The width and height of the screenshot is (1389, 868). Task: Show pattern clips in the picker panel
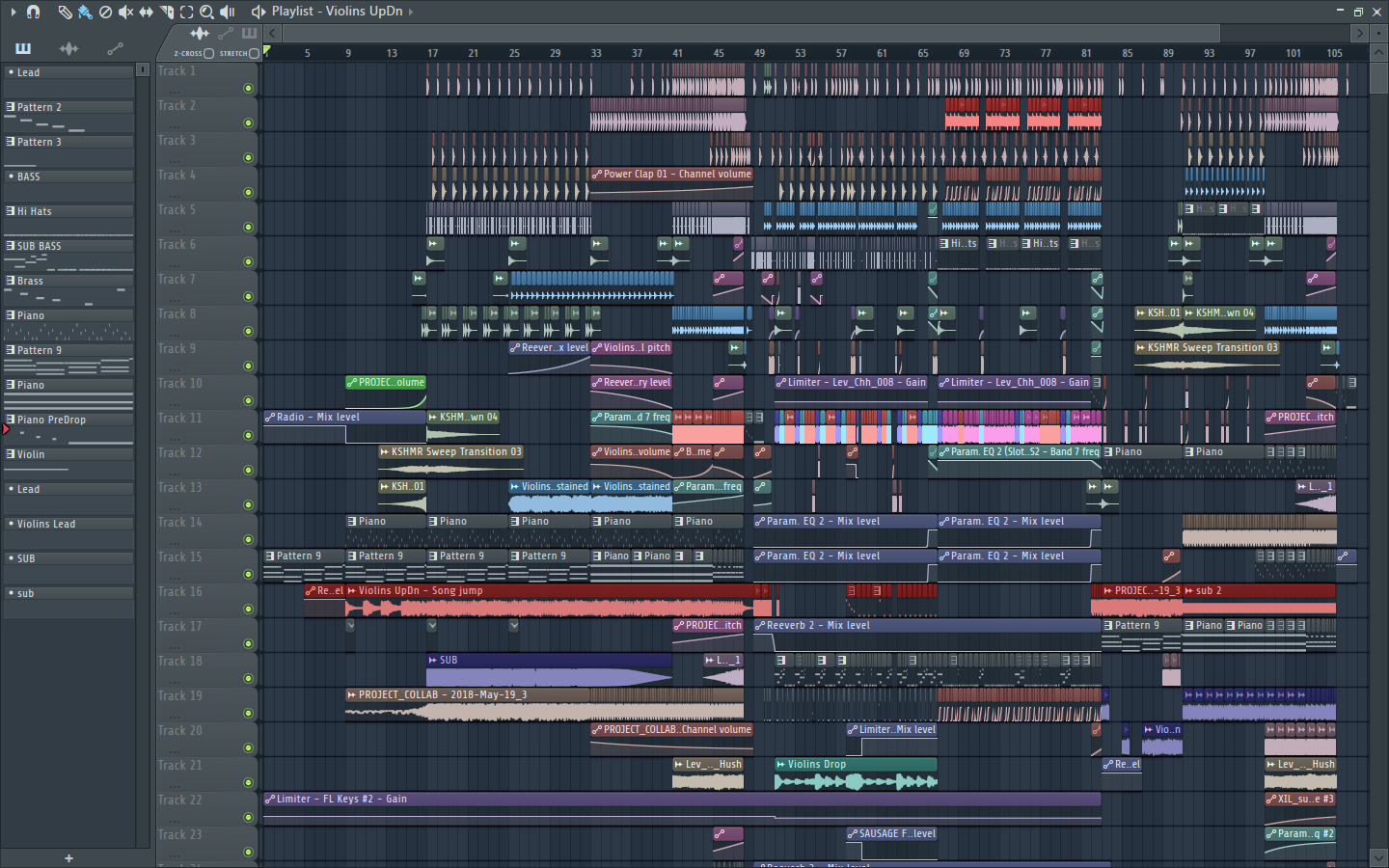click(23, 48)
